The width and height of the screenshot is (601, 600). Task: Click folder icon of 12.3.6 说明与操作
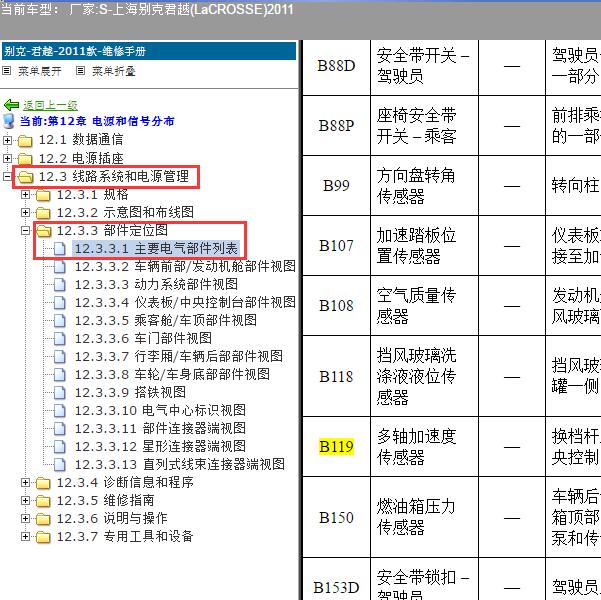(43, 519)
